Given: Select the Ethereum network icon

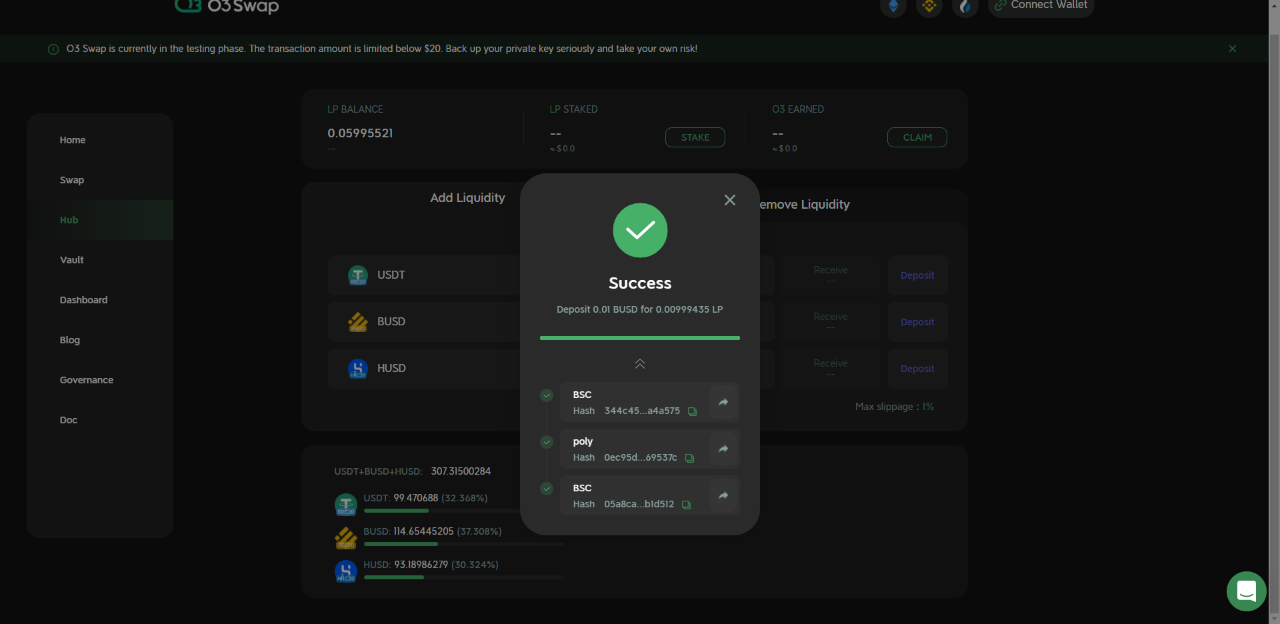Looking at the screenshot, I should tap(893, 6).
